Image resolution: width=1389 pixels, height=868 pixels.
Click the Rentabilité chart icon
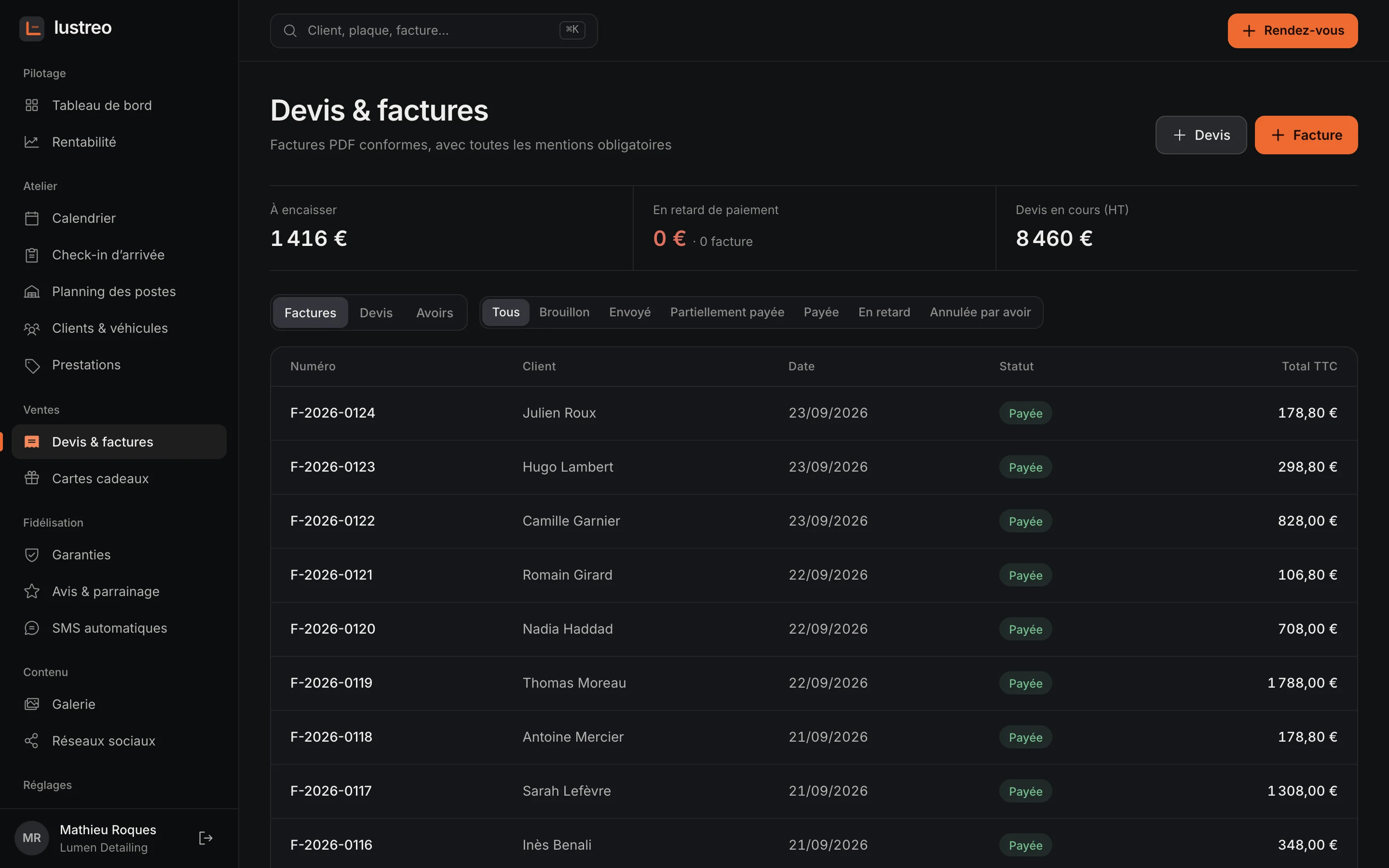31,142
